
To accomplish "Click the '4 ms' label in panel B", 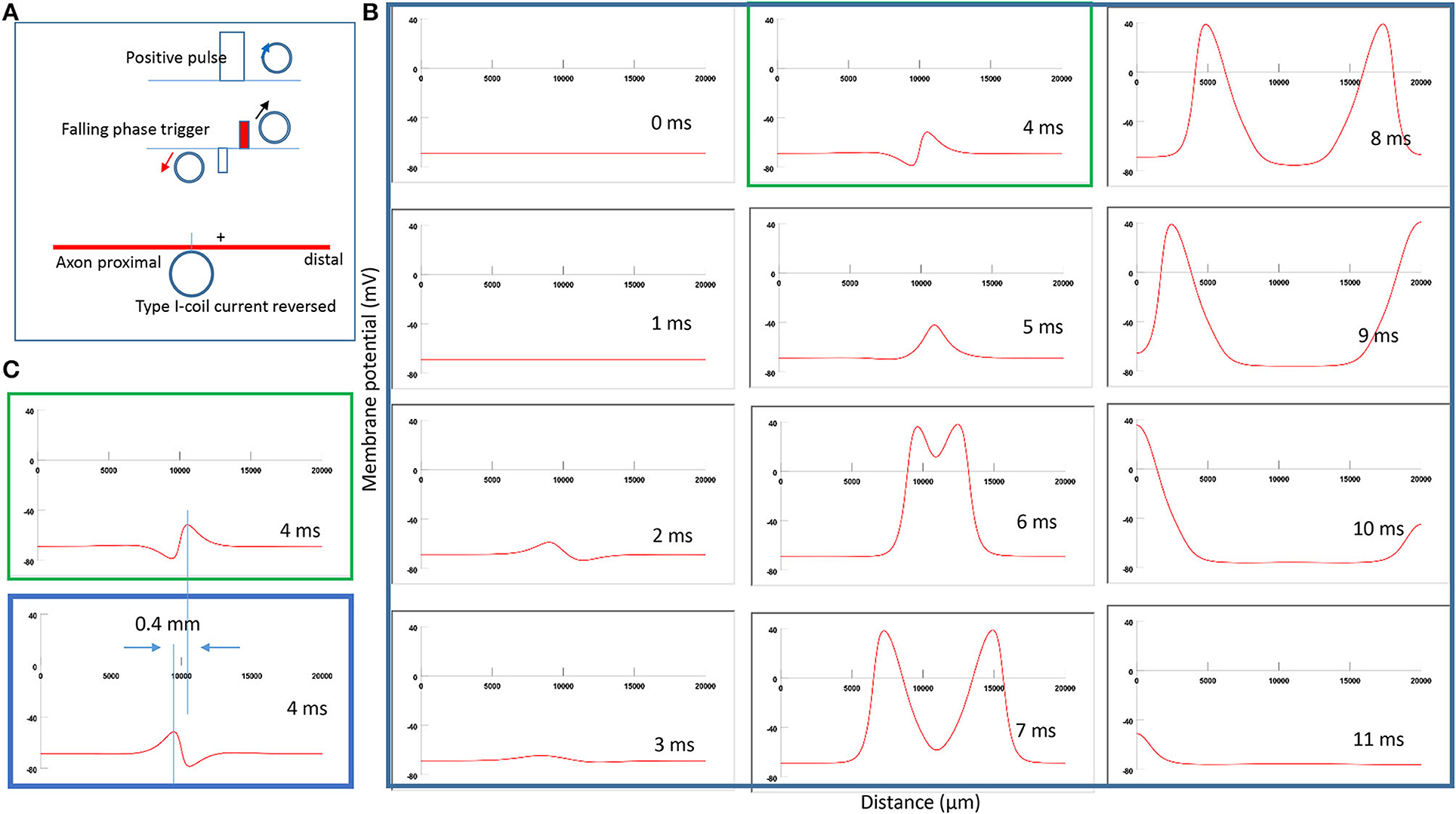I will click(x=1042, y=128).
